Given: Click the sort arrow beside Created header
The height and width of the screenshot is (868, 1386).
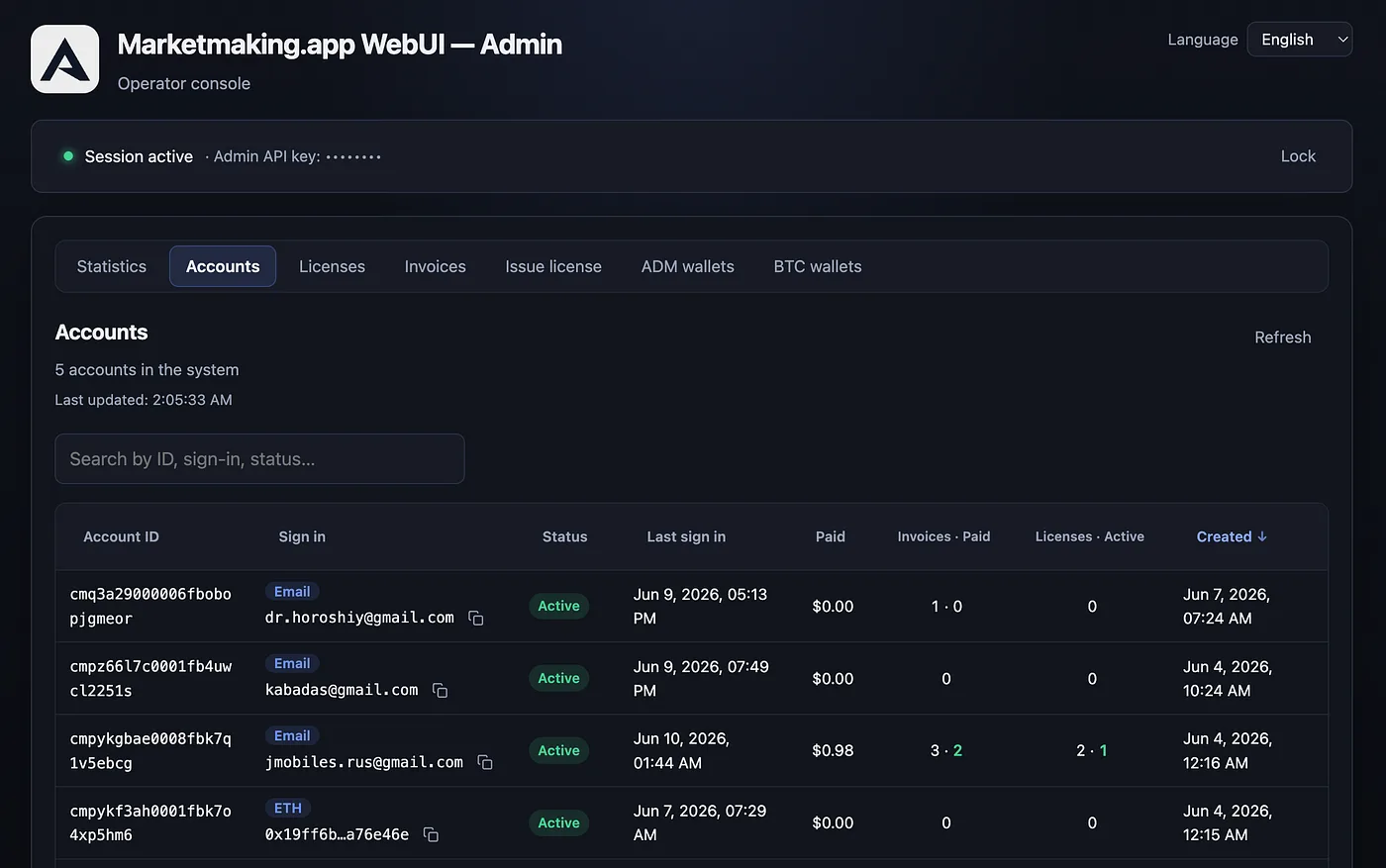Looking at the screenshot, I should [1262, 536].
